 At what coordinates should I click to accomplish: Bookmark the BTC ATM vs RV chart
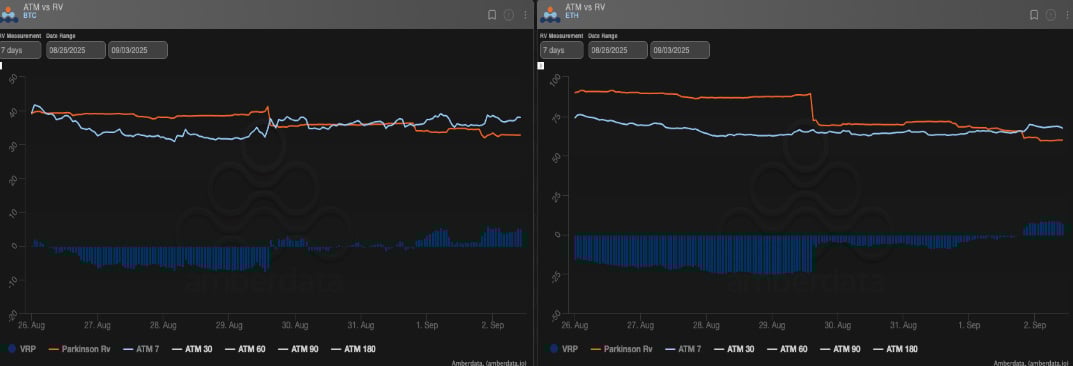(491, 14)
